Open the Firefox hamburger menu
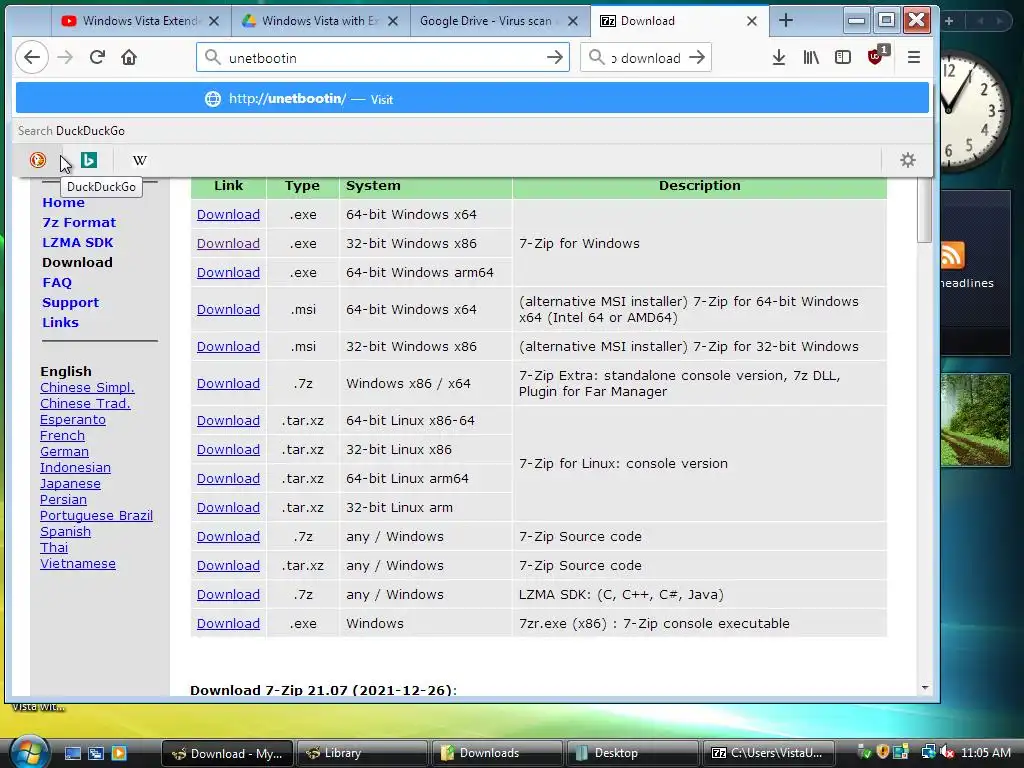 click(x=914, y=57)
